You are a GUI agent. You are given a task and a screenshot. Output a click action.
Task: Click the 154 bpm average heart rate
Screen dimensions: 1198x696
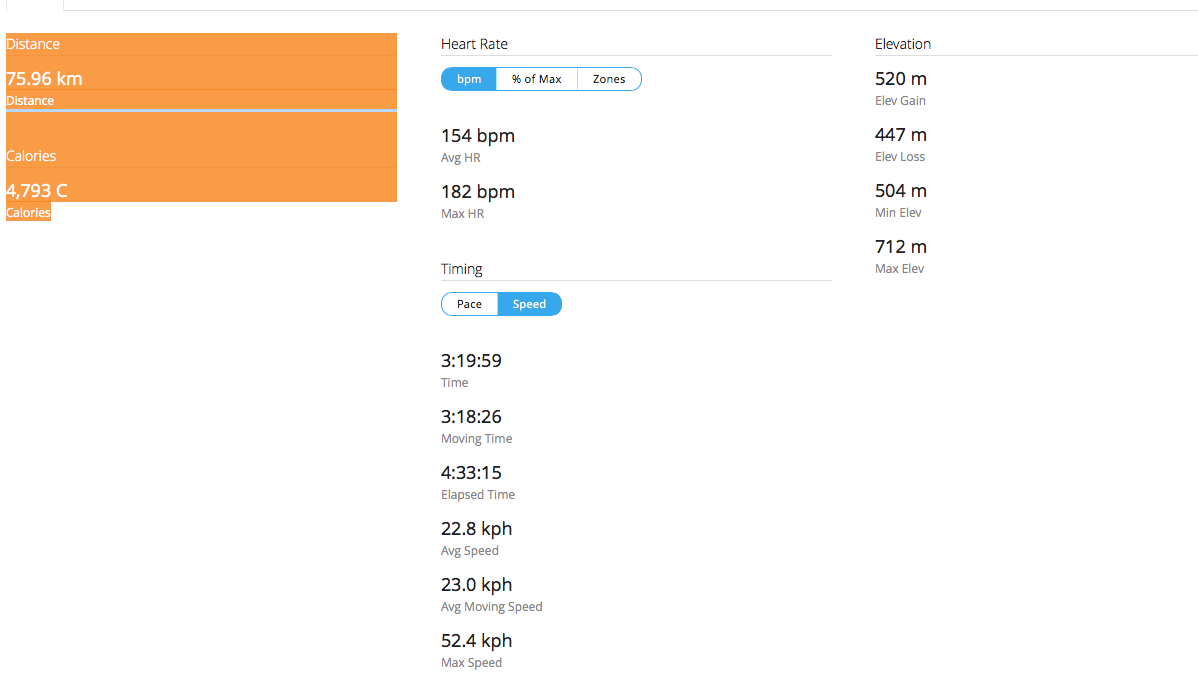[x=478, y=136]
